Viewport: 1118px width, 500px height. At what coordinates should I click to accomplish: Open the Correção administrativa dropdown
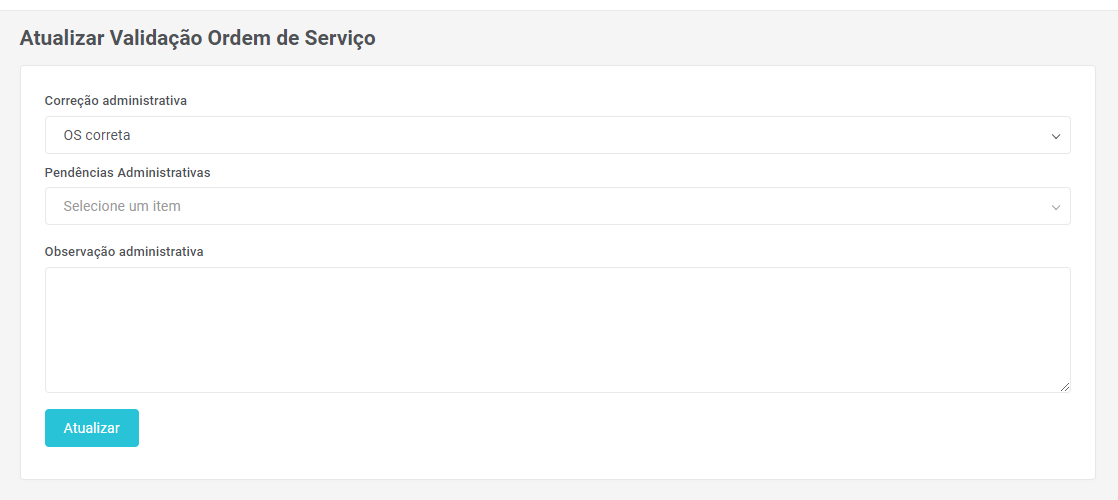(557, 135)
